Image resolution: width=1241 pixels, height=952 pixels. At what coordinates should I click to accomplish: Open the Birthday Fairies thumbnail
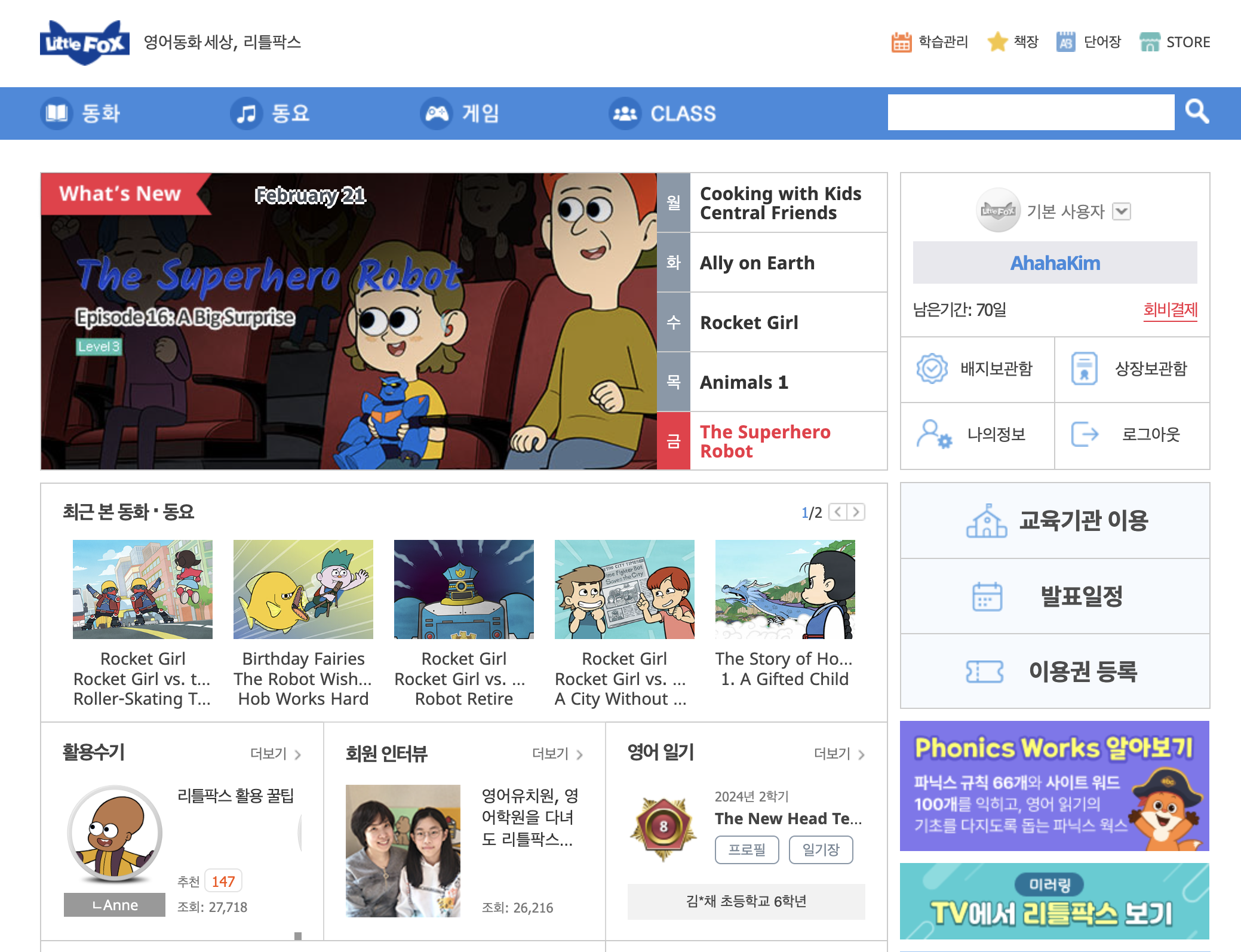[303, 589]
